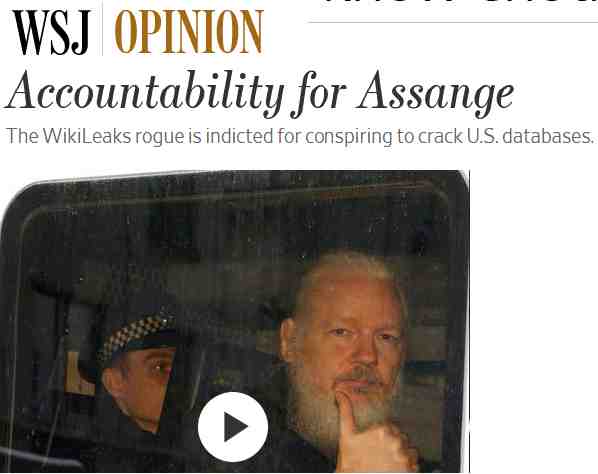Viewport: 598px width, 474px height.
Task: Click the checkered police cap in photo
Action: click(x=137, y=334)
